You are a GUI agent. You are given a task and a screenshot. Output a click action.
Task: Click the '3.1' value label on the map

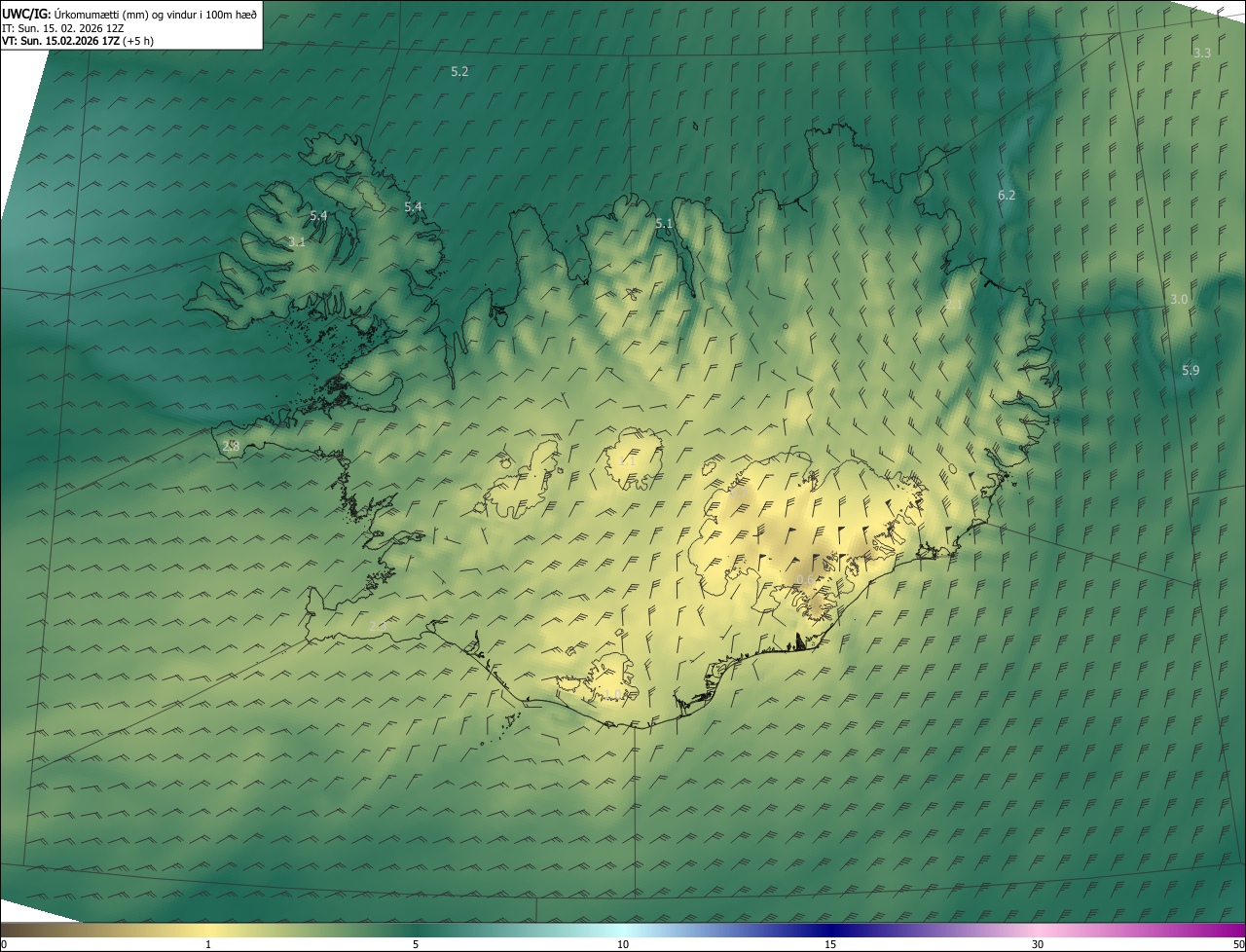(x=297, y=241)
